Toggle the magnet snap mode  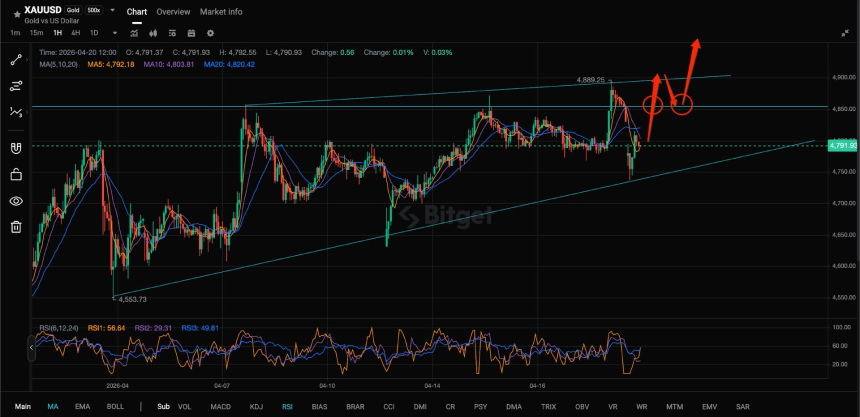(16, 148)
